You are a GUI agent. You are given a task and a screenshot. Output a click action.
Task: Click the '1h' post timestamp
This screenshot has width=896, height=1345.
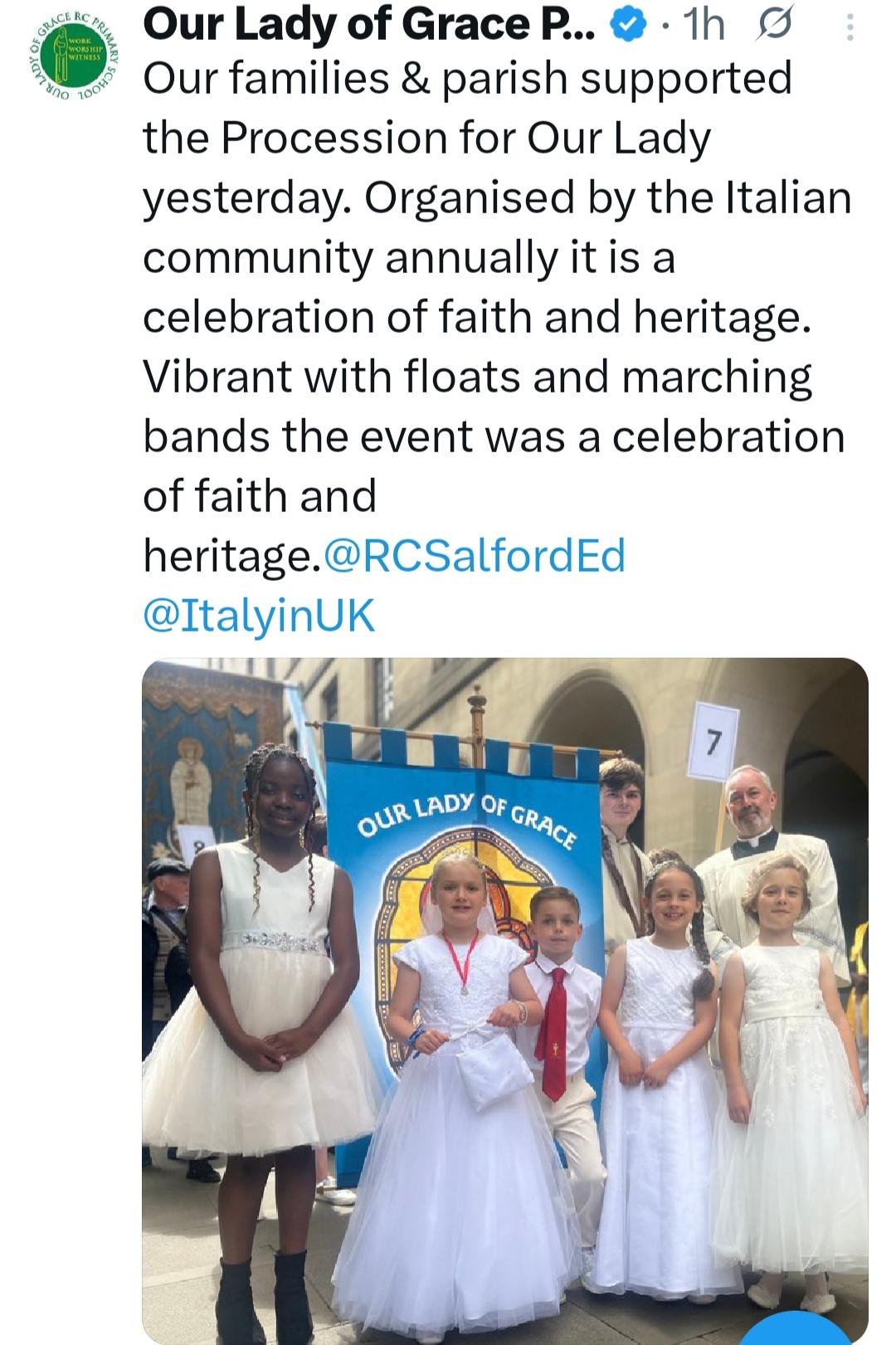click(x=702, y=27)
